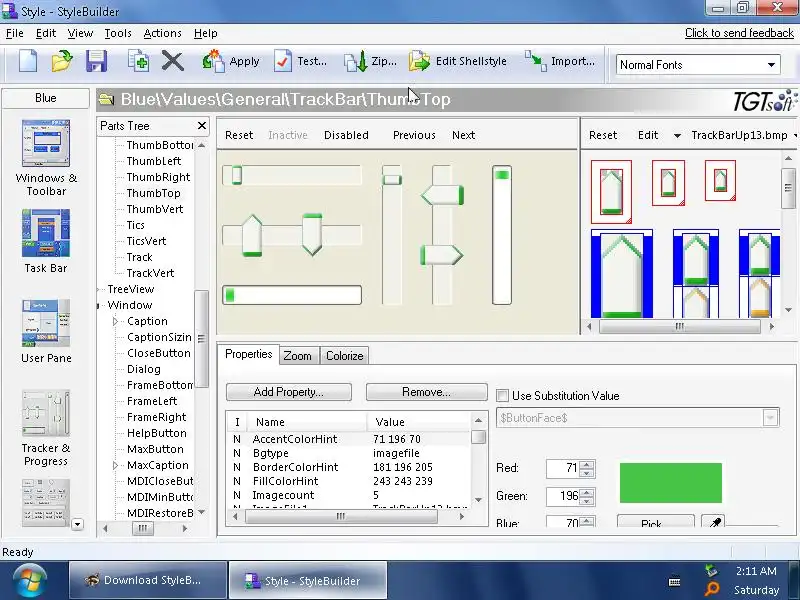This screenshot has height=600, width=800.
Task: Click the Add copy toolbar icon
Action: pos(138,61)
